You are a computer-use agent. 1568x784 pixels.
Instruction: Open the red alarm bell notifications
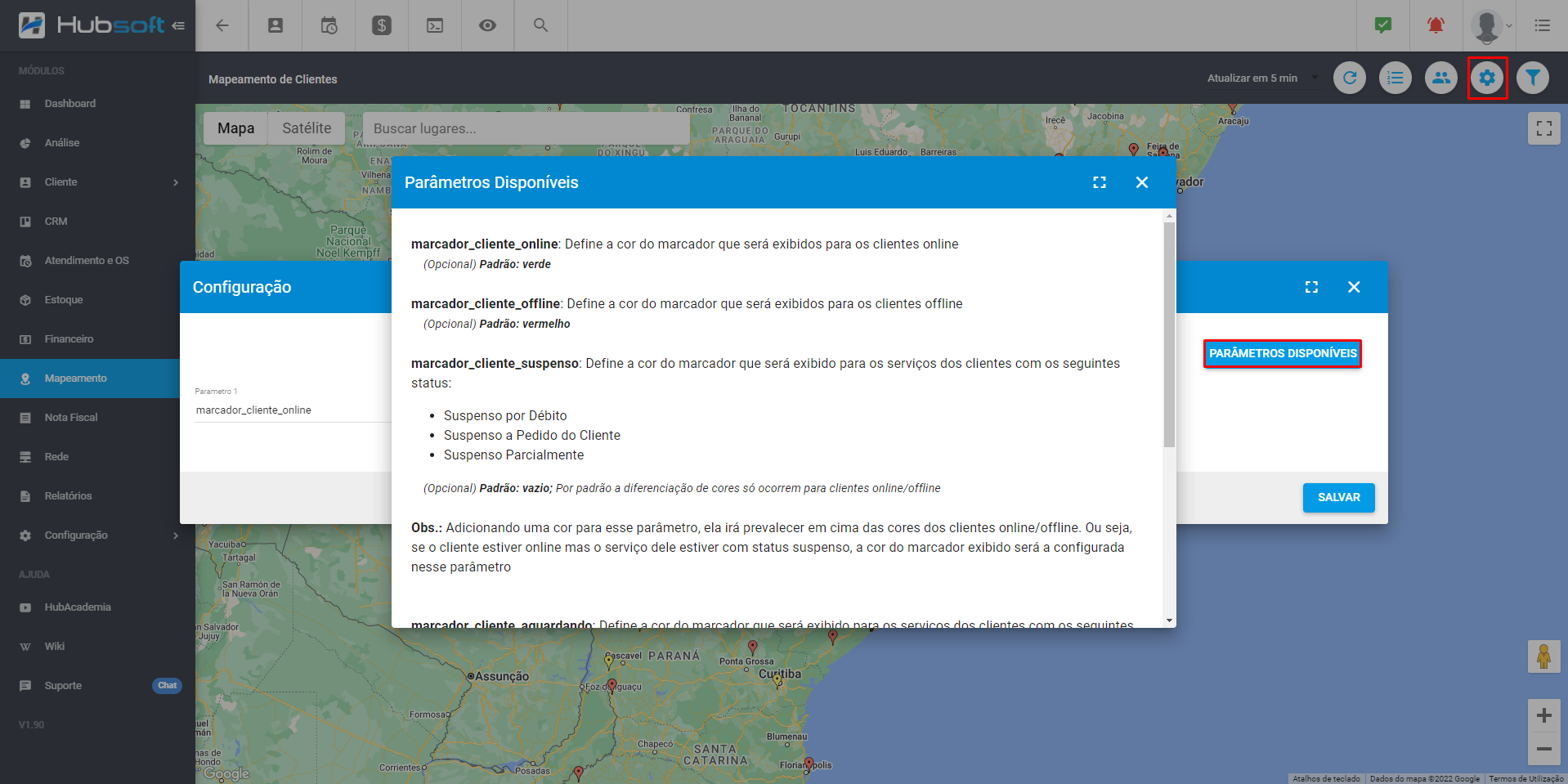tap(1436, 25)
